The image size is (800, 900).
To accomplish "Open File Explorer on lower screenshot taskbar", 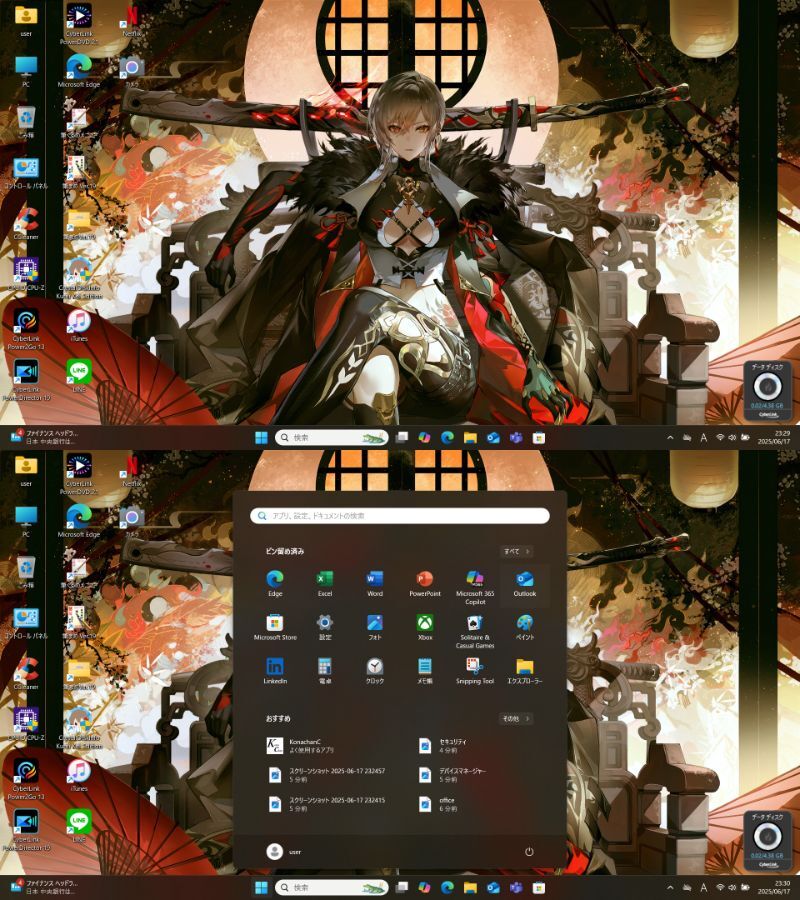I will (x=471, y=888).
